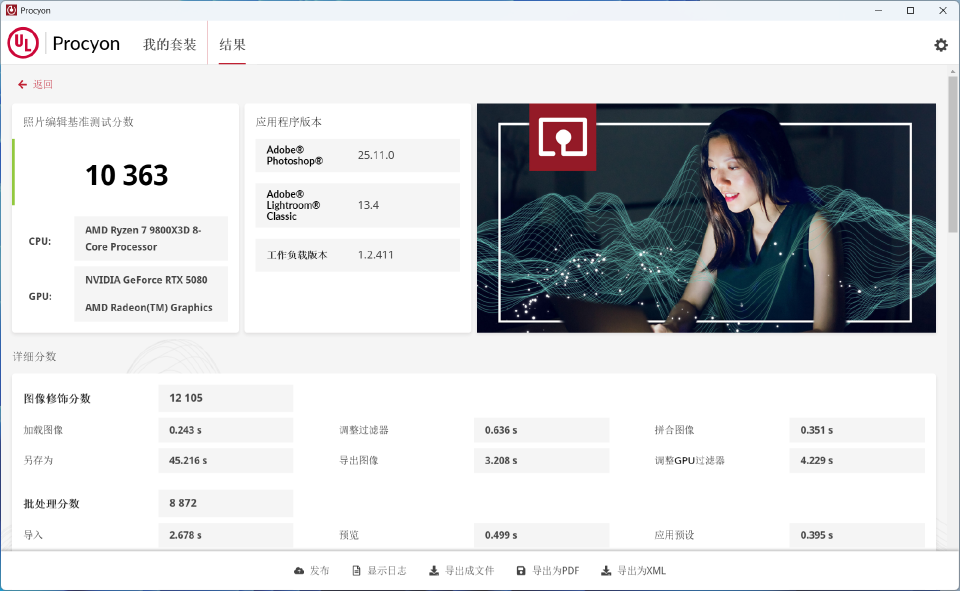Click the Procyon brand name in header
The height and width of the screenshot is (591, 960).
click(x=86, y=43)
